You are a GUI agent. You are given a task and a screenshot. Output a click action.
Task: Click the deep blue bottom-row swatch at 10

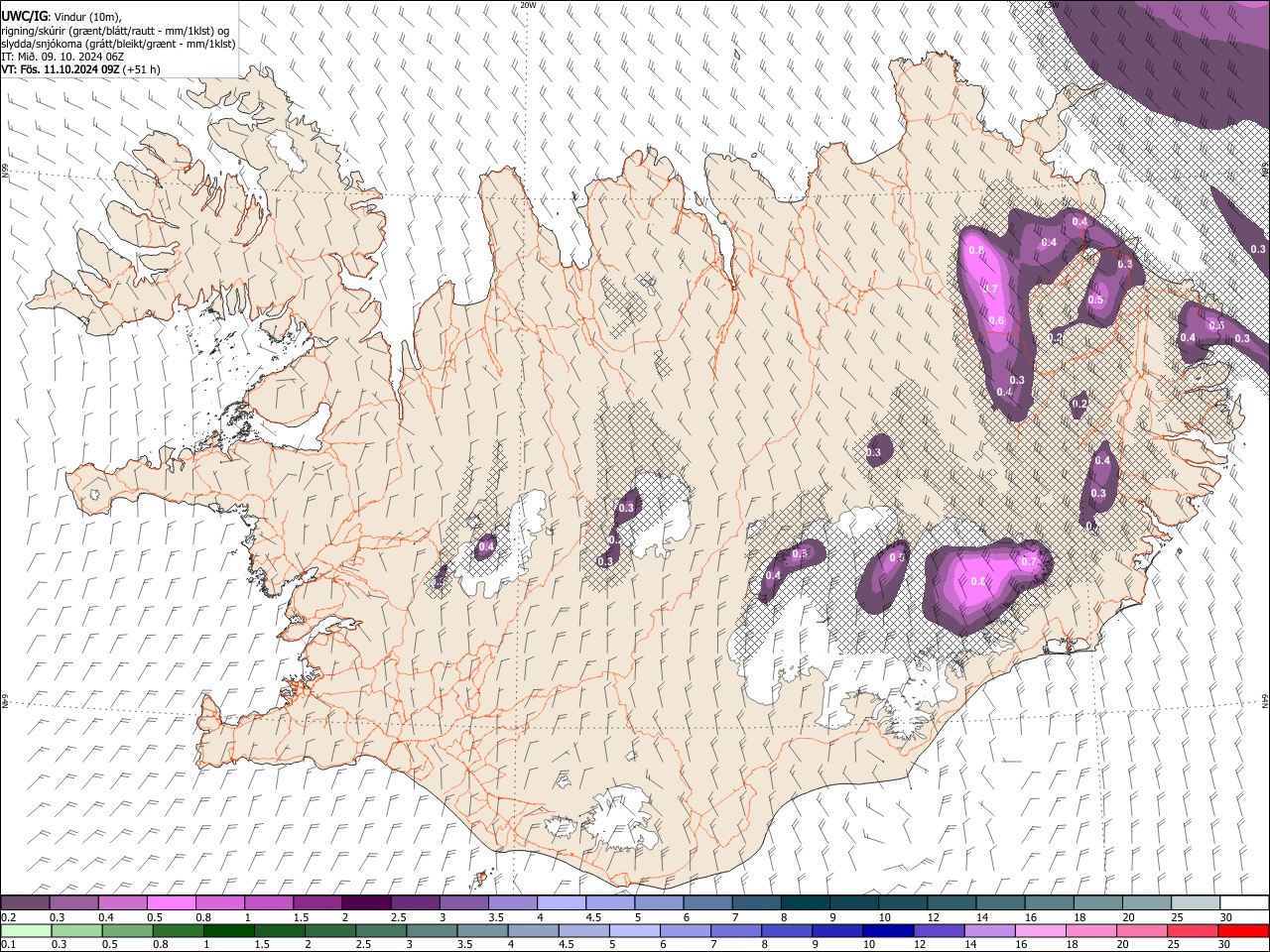point(889,930)
